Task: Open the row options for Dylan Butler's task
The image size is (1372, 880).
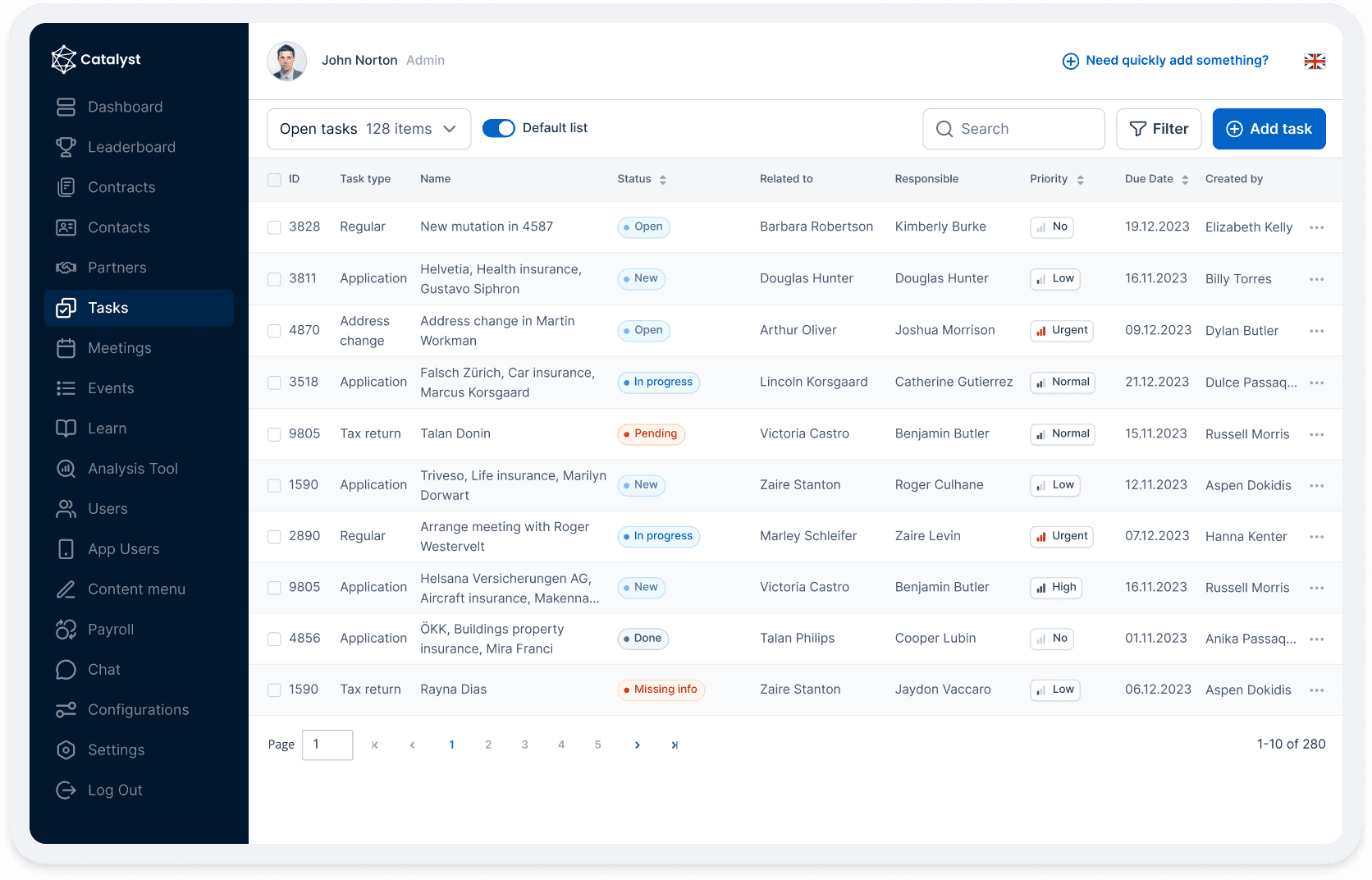Action: click(1316, 331)
